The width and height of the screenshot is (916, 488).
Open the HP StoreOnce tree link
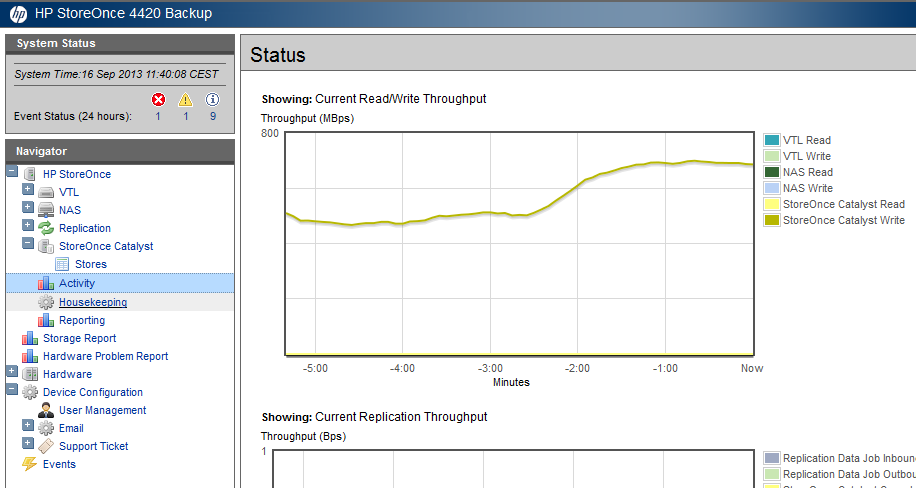click(77, 174)
